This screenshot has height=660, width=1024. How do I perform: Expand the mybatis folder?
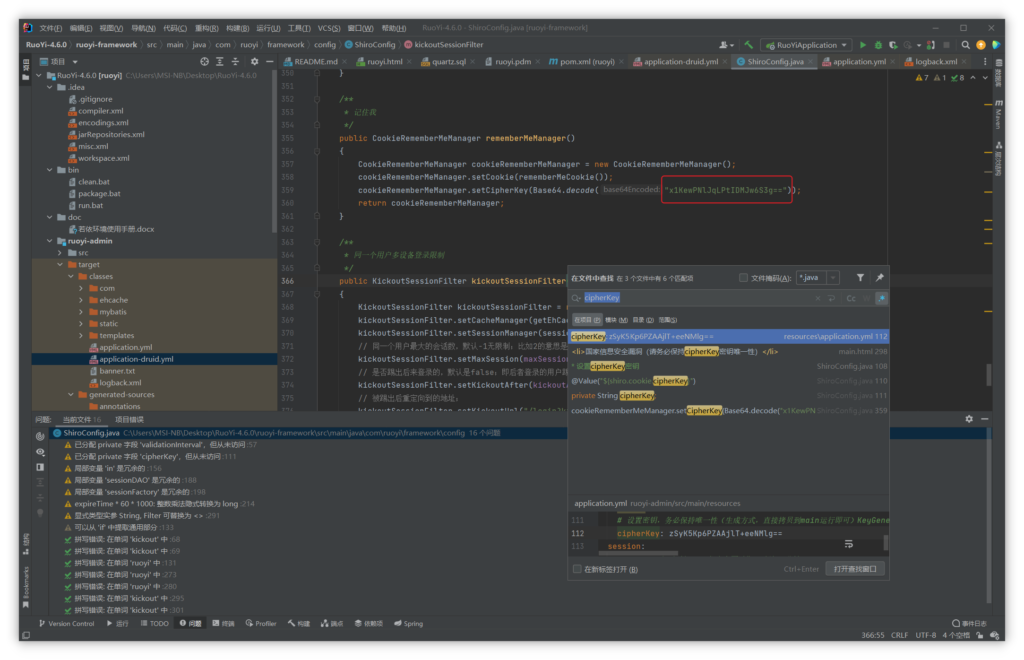tap(81, 312)
